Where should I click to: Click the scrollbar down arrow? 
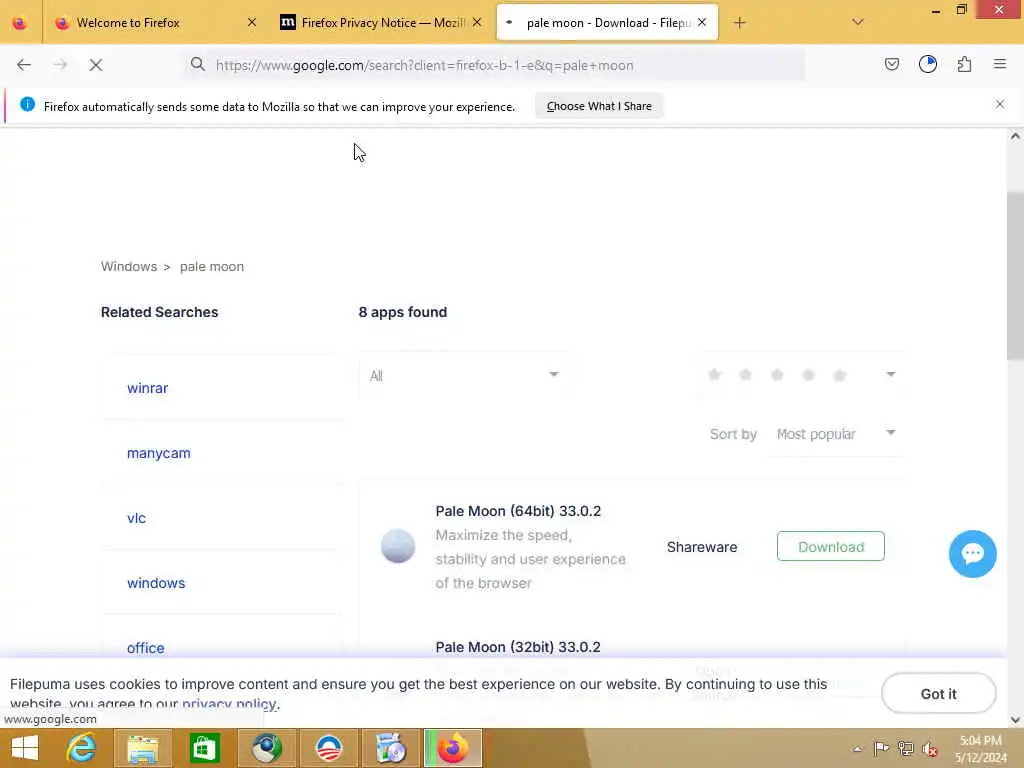point(1015,720)
